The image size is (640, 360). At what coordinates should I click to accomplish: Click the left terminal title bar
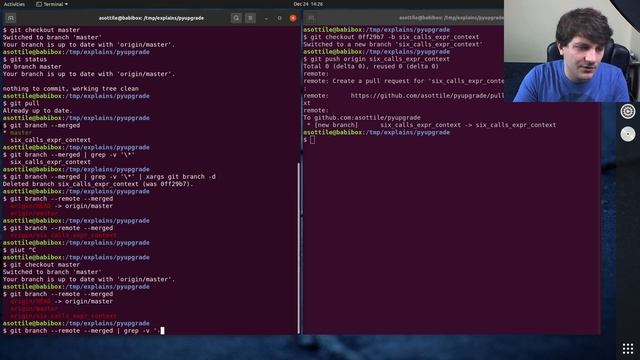coord(151,18)
